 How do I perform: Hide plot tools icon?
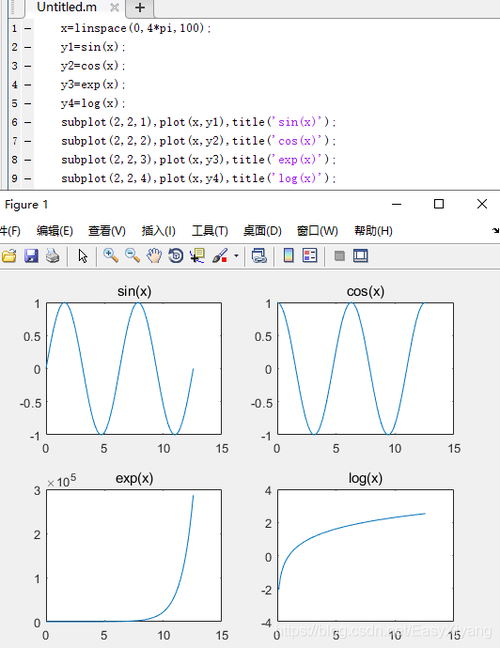click(340, 256)
